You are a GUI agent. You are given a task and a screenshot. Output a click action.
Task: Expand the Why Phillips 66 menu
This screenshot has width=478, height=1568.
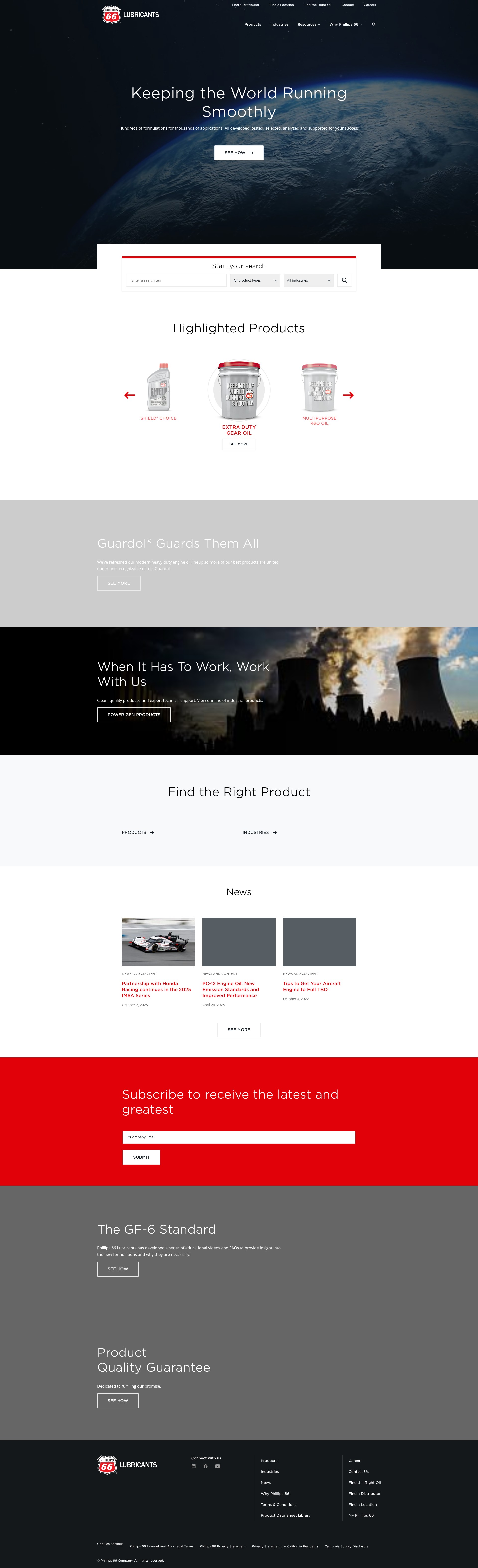click(x=346, y=24)
